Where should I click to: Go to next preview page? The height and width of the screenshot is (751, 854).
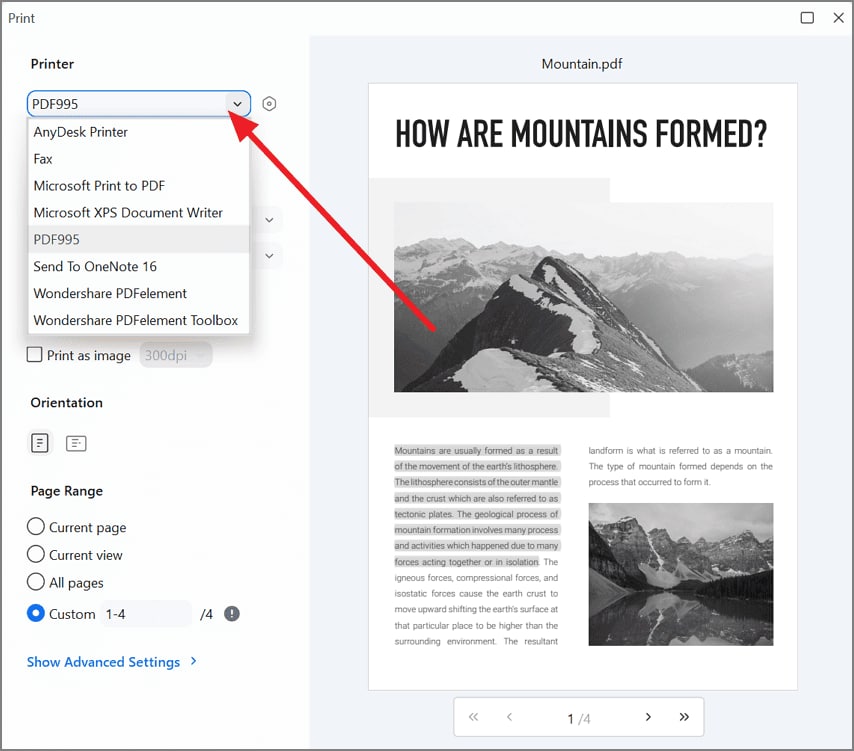click(x=648, y=717)
